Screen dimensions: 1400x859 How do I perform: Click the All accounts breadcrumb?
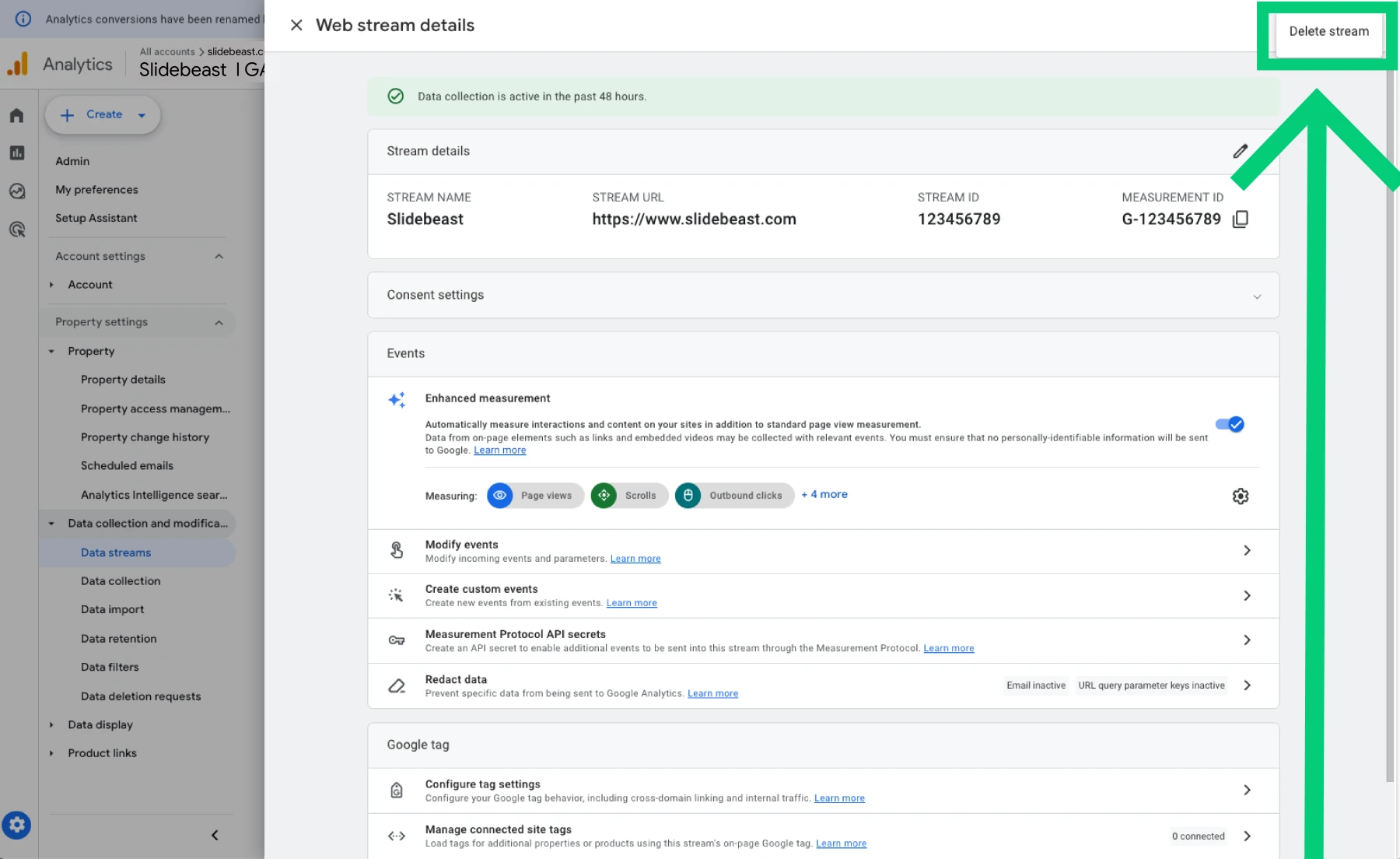[167, 51]
